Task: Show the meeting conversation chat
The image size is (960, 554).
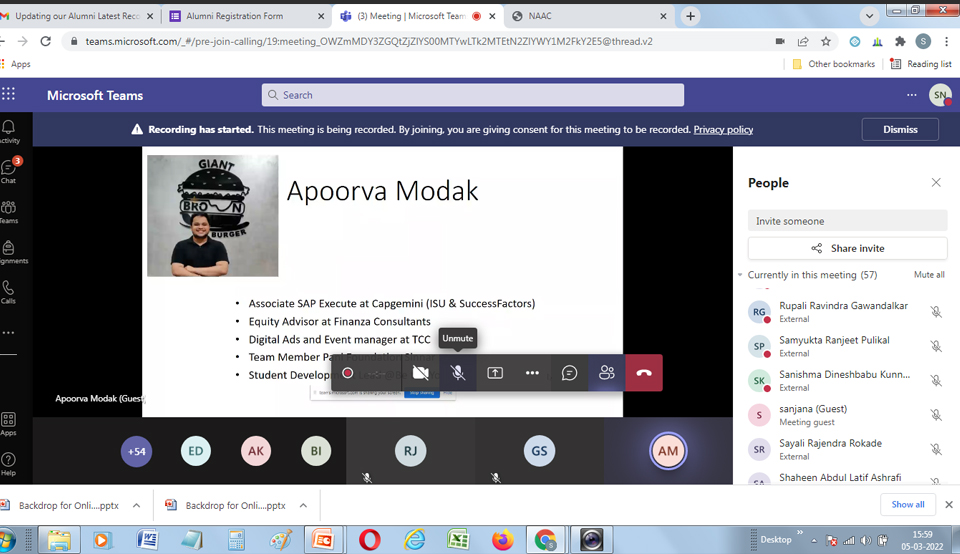Action: point(569,373)
